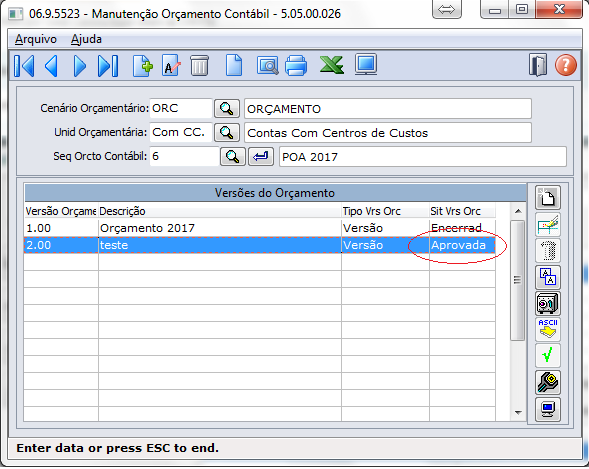Click the Versão Orçame column header
Viewport: 589px width, 469px height.
[61, 211]
